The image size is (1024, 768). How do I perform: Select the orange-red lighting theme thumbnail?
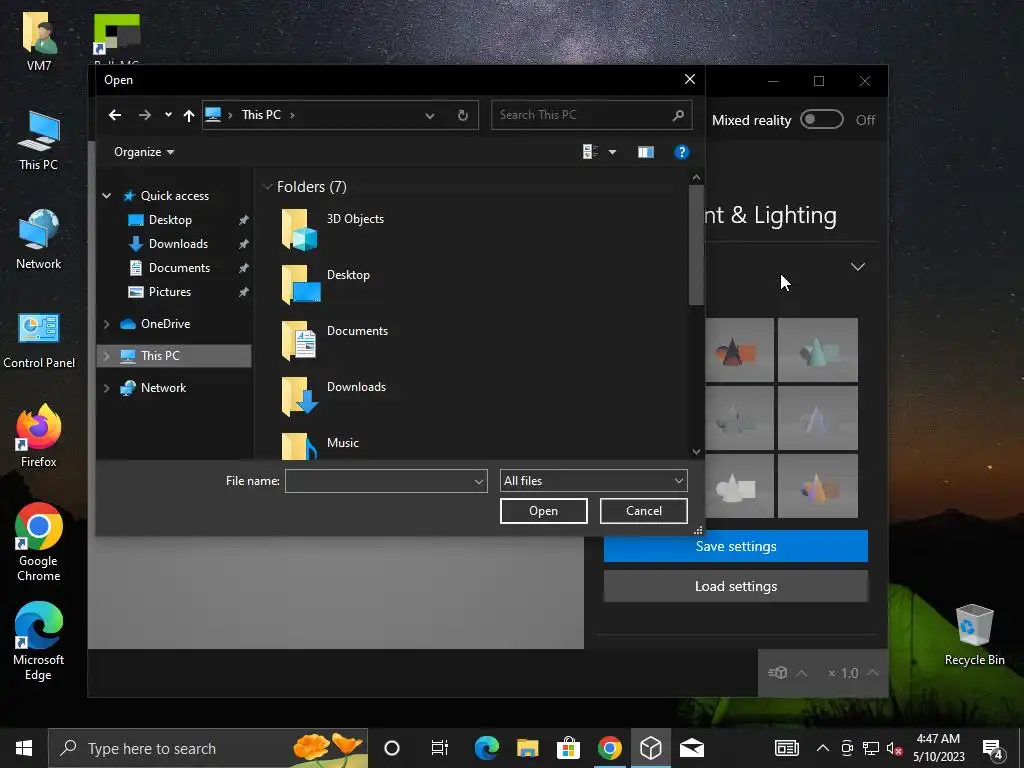739,350
